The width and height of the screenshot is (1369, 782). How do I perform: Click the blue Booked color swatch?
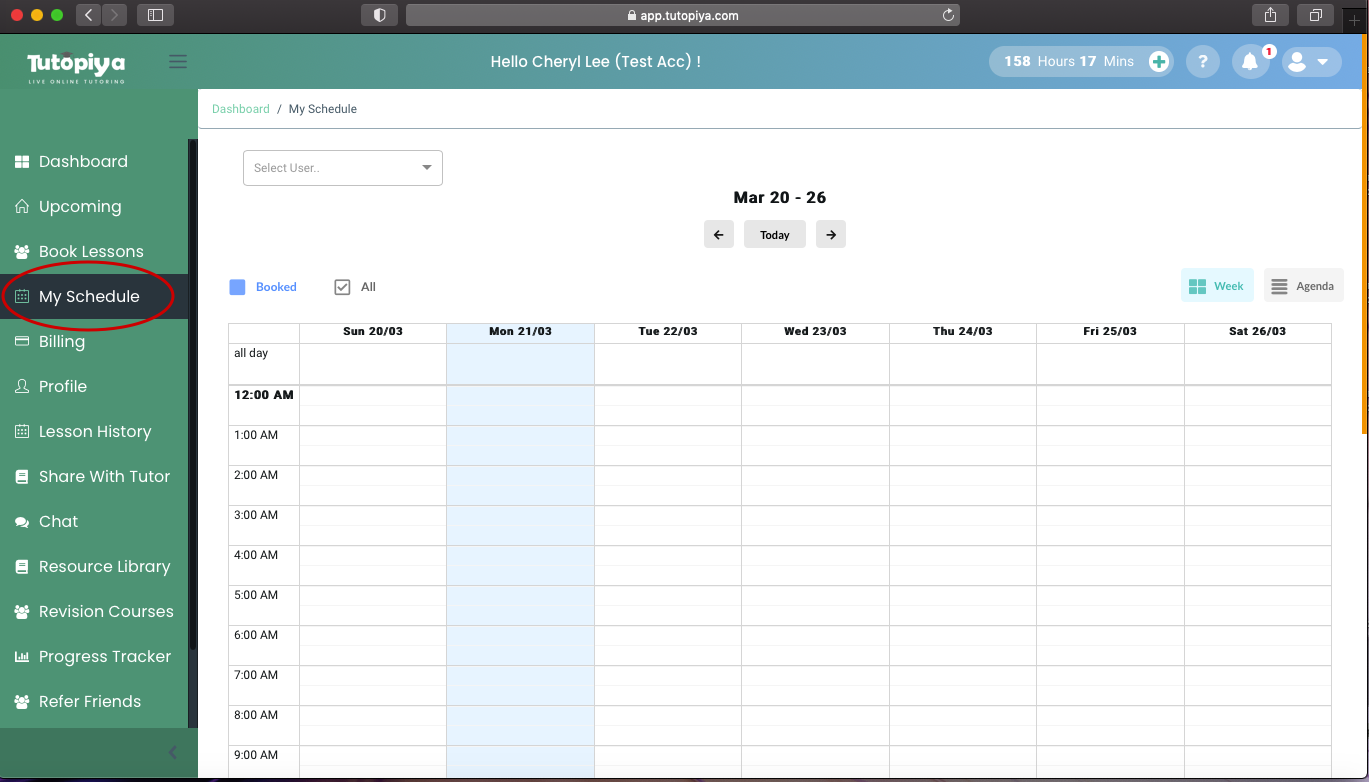click(238, 287)
